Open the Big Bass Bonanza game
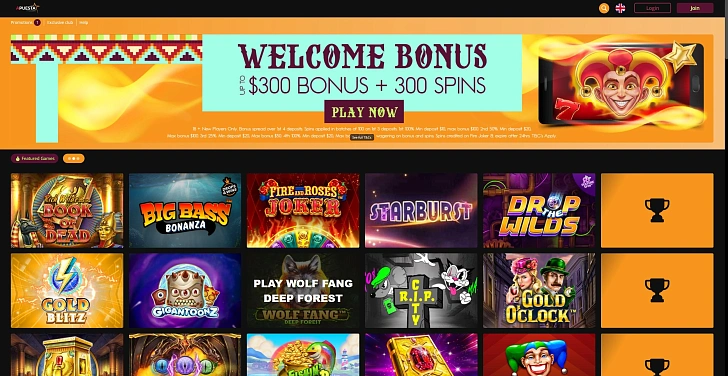The width and height of the screenshot is (728, 376). click(185, 210)
